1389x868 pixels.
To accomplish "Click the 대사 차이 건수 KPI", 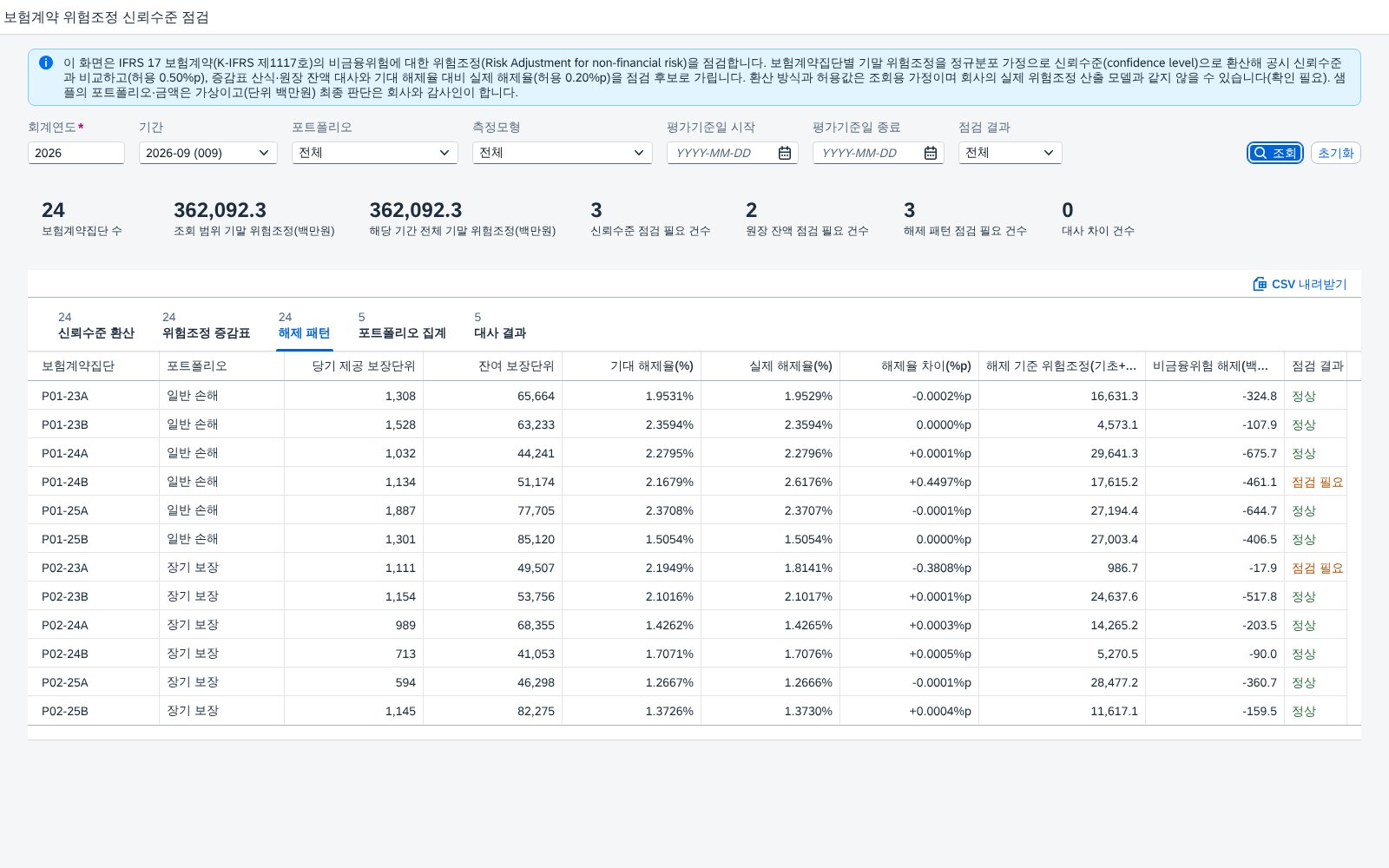I will point(1097,220).
